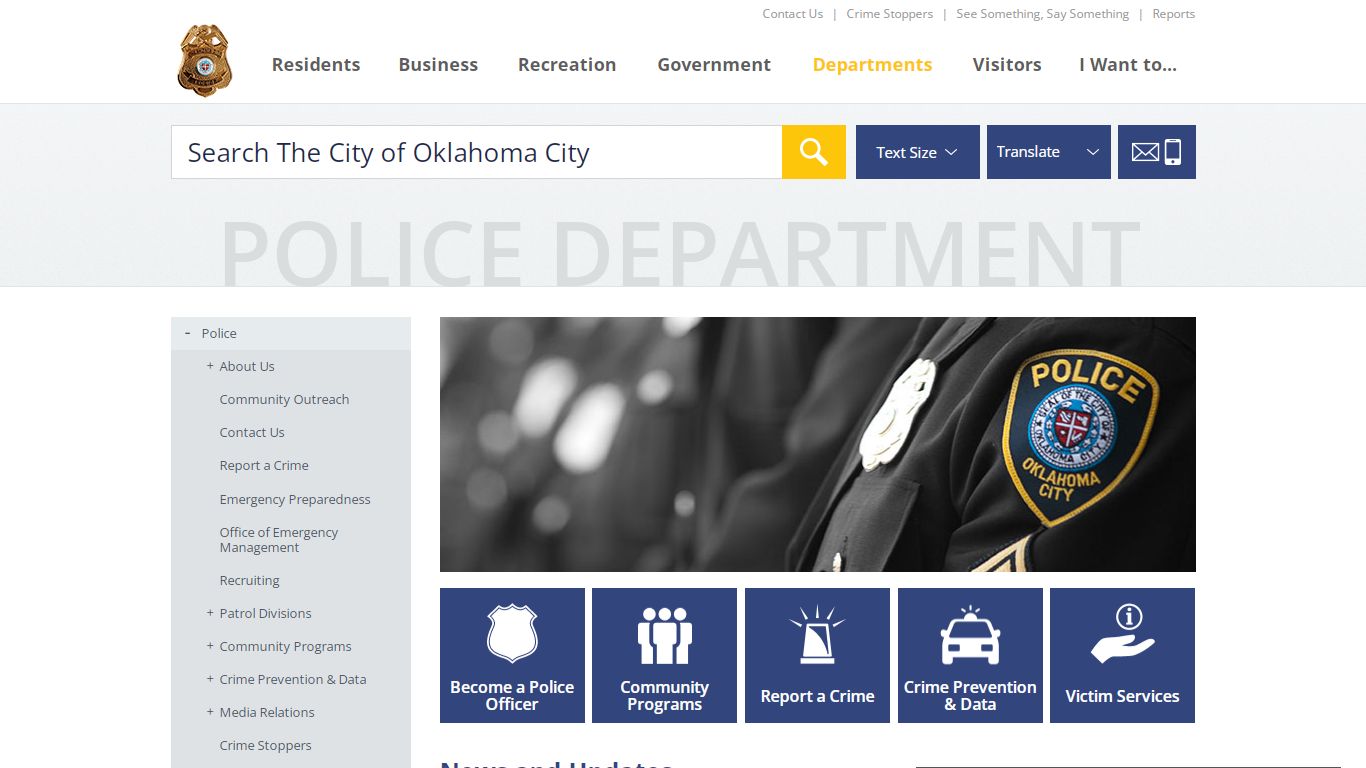Open Contact Us in the sidebar
Viewport: 1366px width, 768px height.
point(252,432)
